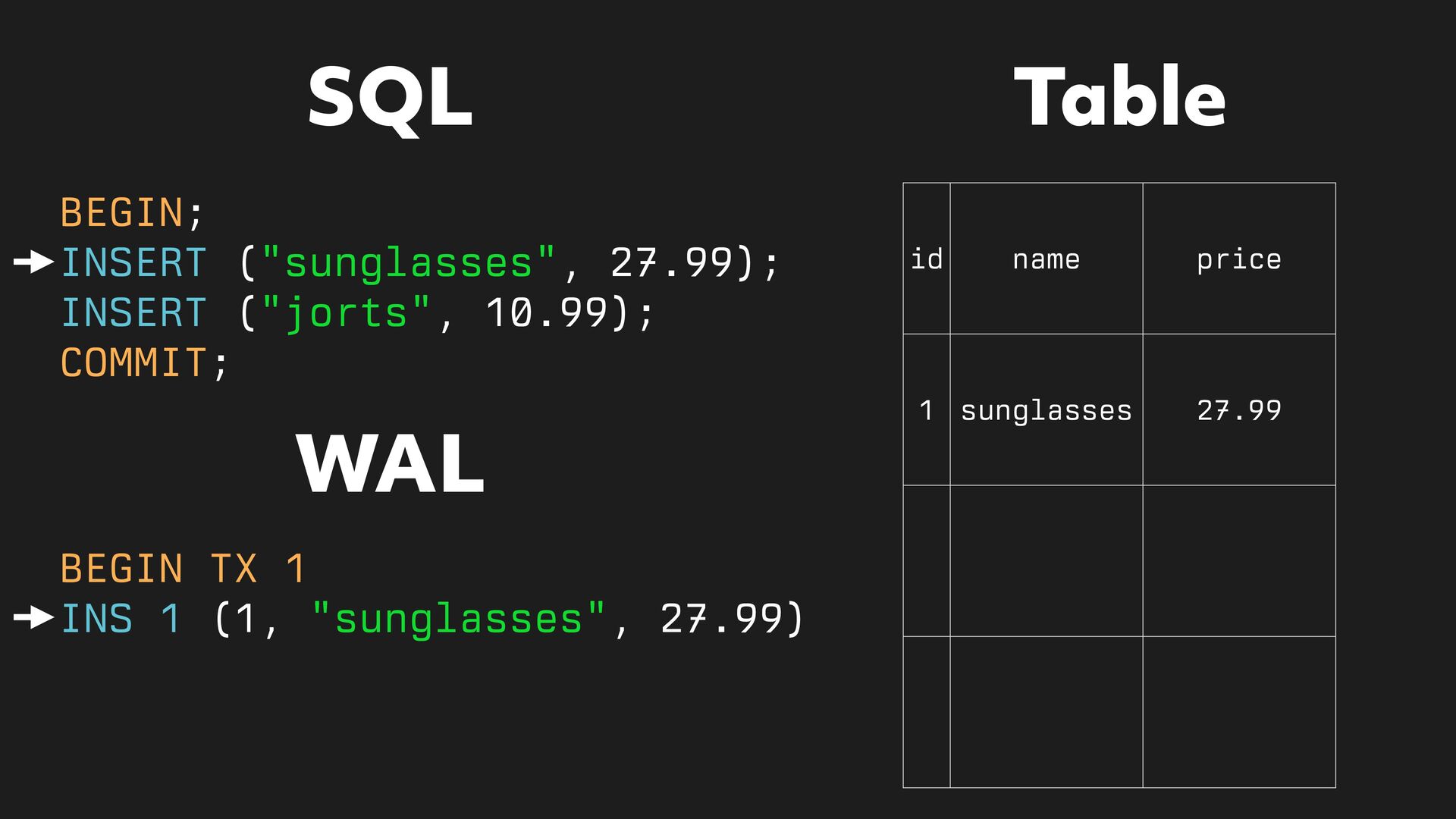Select the BEGIN TX 1 log line
The width and height of the screenshot is (1456, 819).
(x=182, y=569)
